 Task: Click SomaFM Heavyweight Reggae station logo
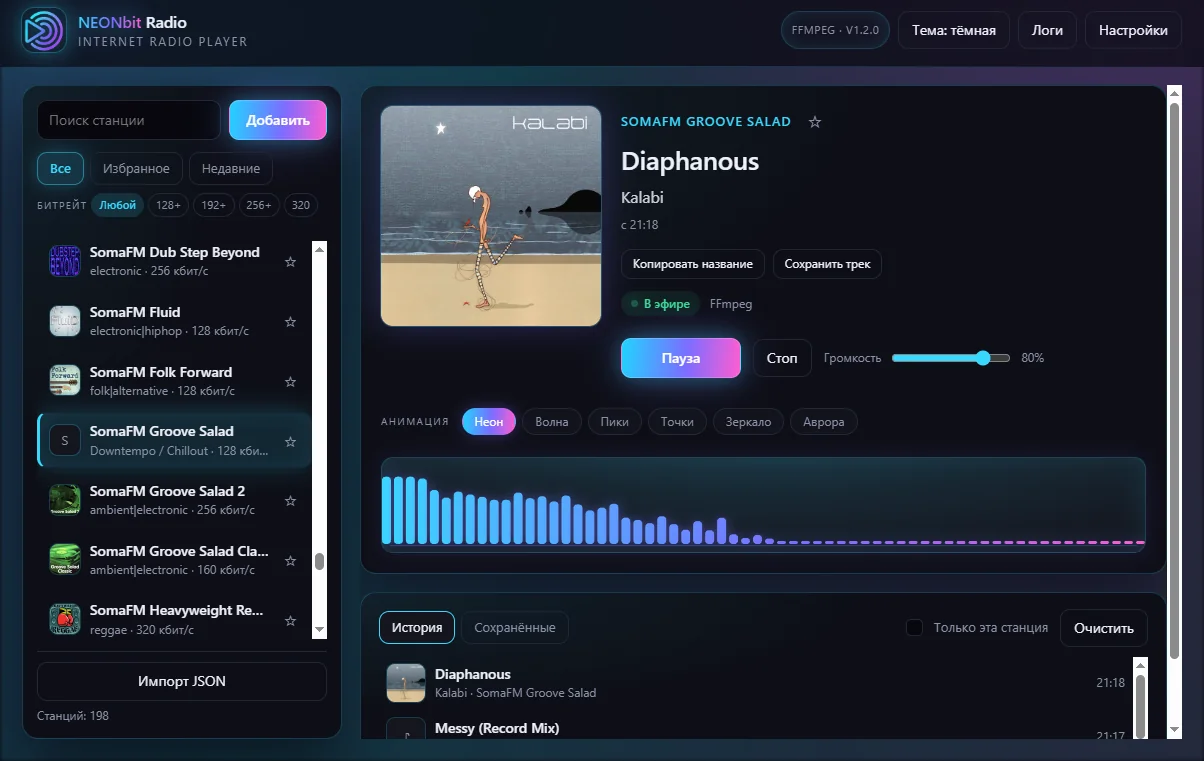click(x=65, y=619)
